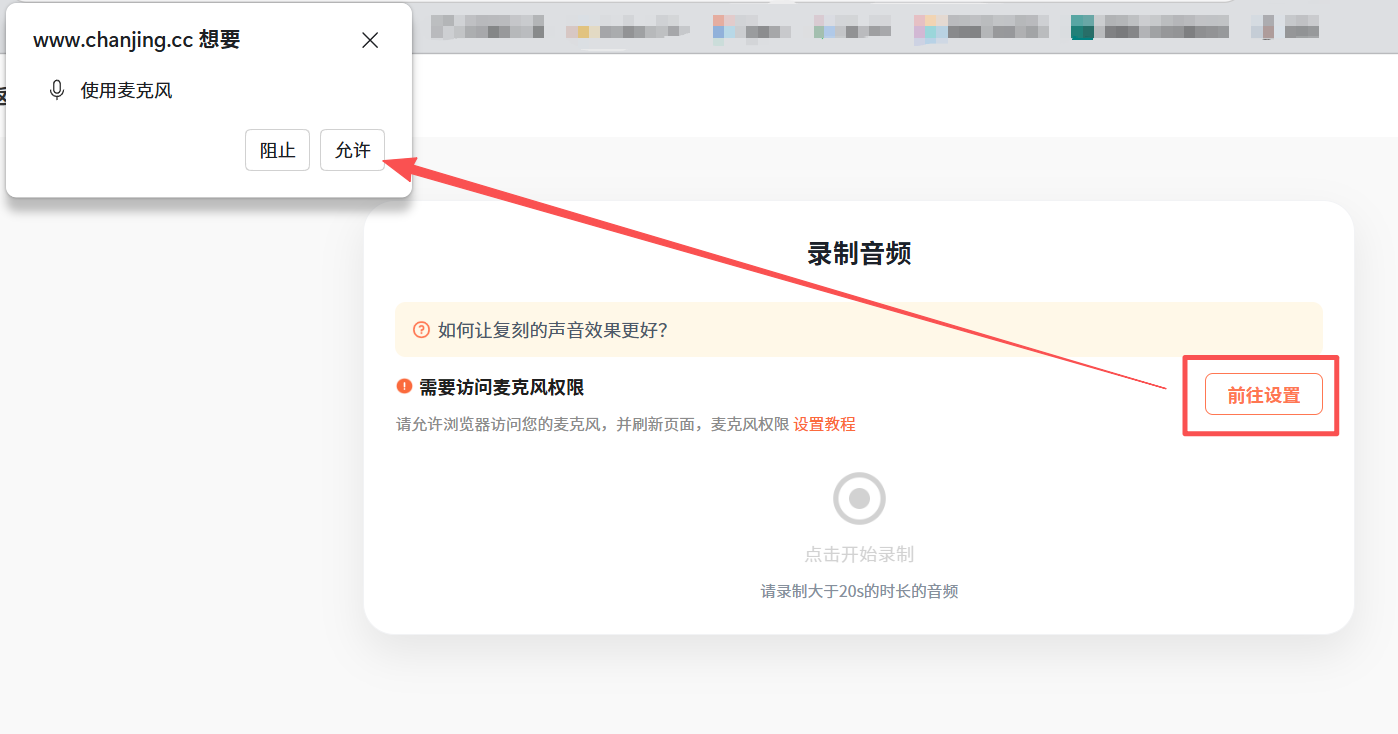Viewport: 1398px width, 734px height.
Task: Click the 请允许浏览器访问您的麦克风 description text
Action: 499,424
